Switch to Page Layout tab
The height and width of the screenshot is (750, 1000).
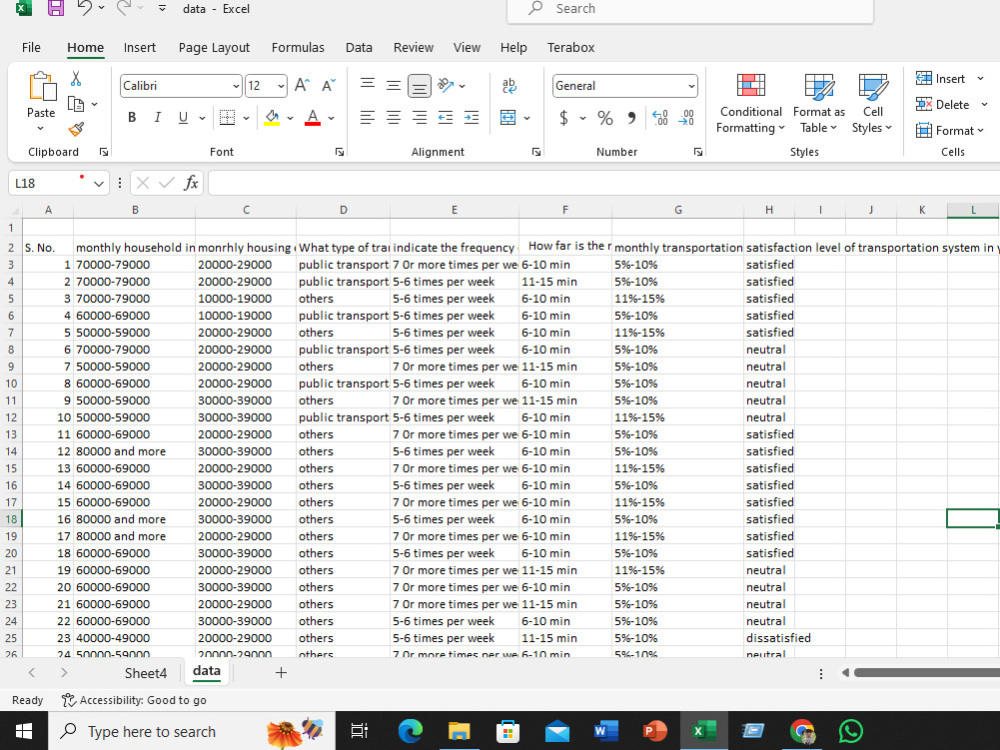click(x=214, y=47)
